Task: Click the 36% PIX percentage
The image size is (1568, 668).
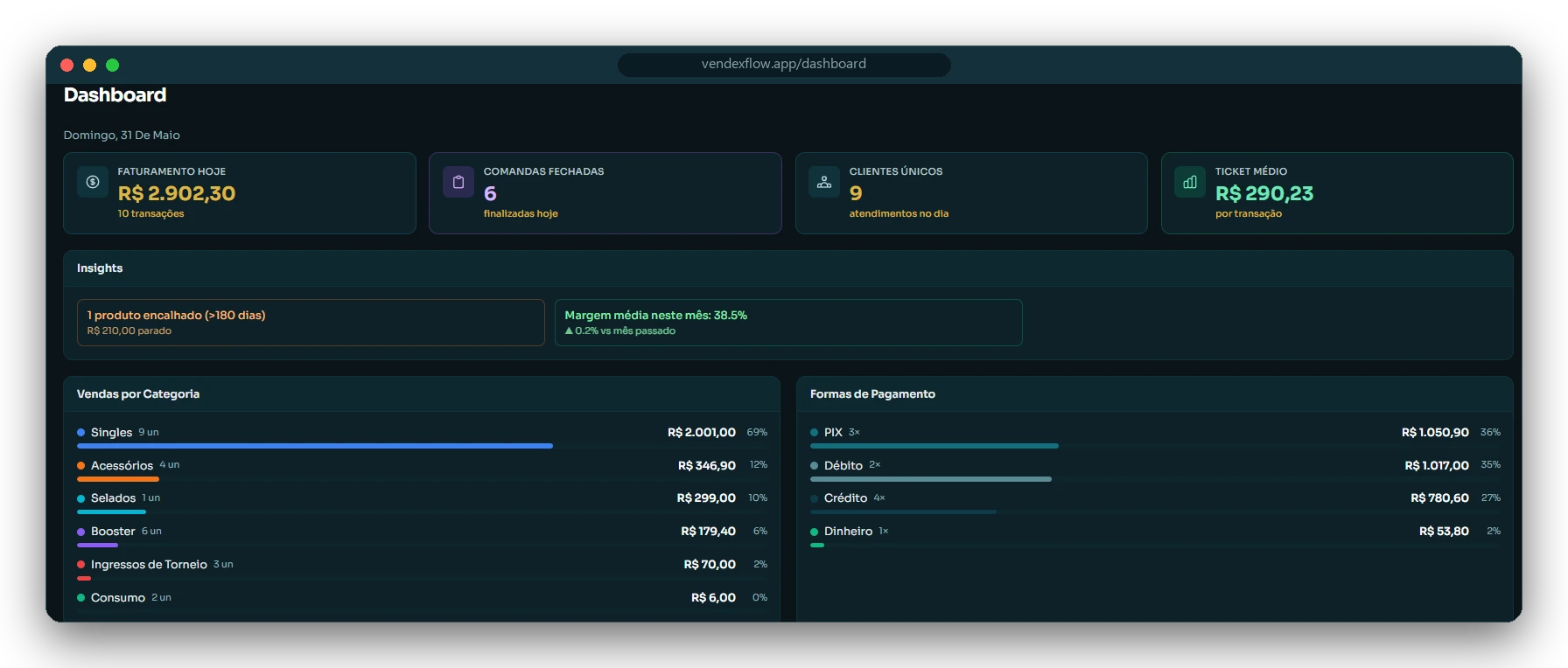Action: 1490,432
